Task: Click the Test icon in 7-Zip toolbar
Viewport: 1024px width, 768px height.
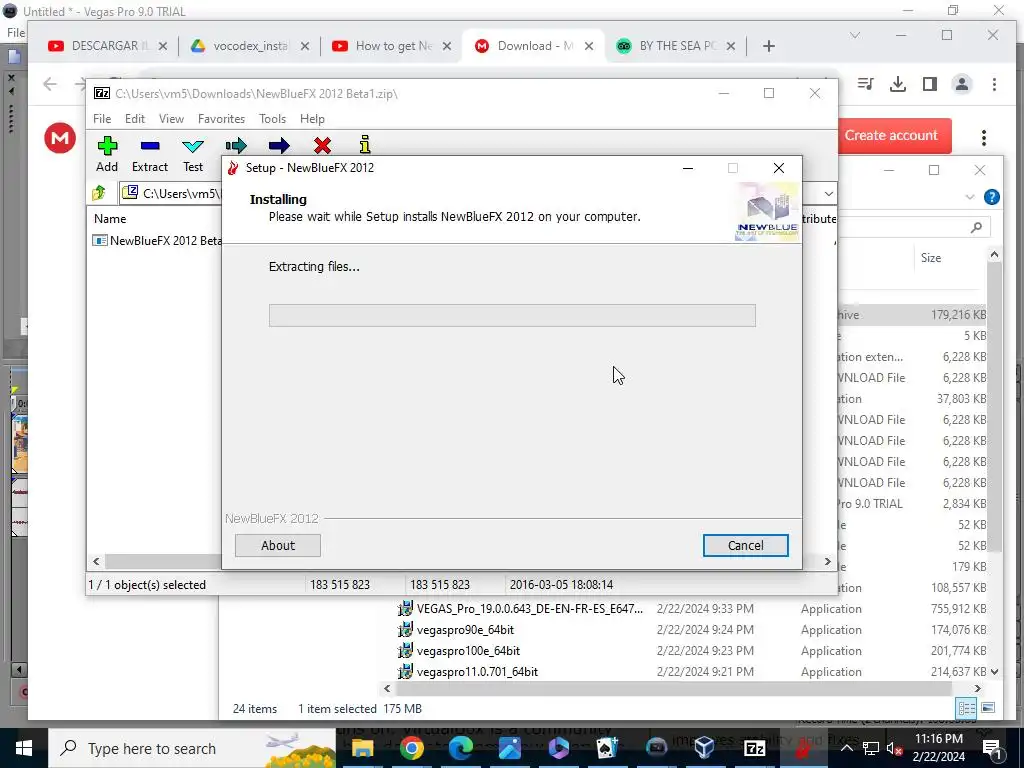Action: click(193, 146)
